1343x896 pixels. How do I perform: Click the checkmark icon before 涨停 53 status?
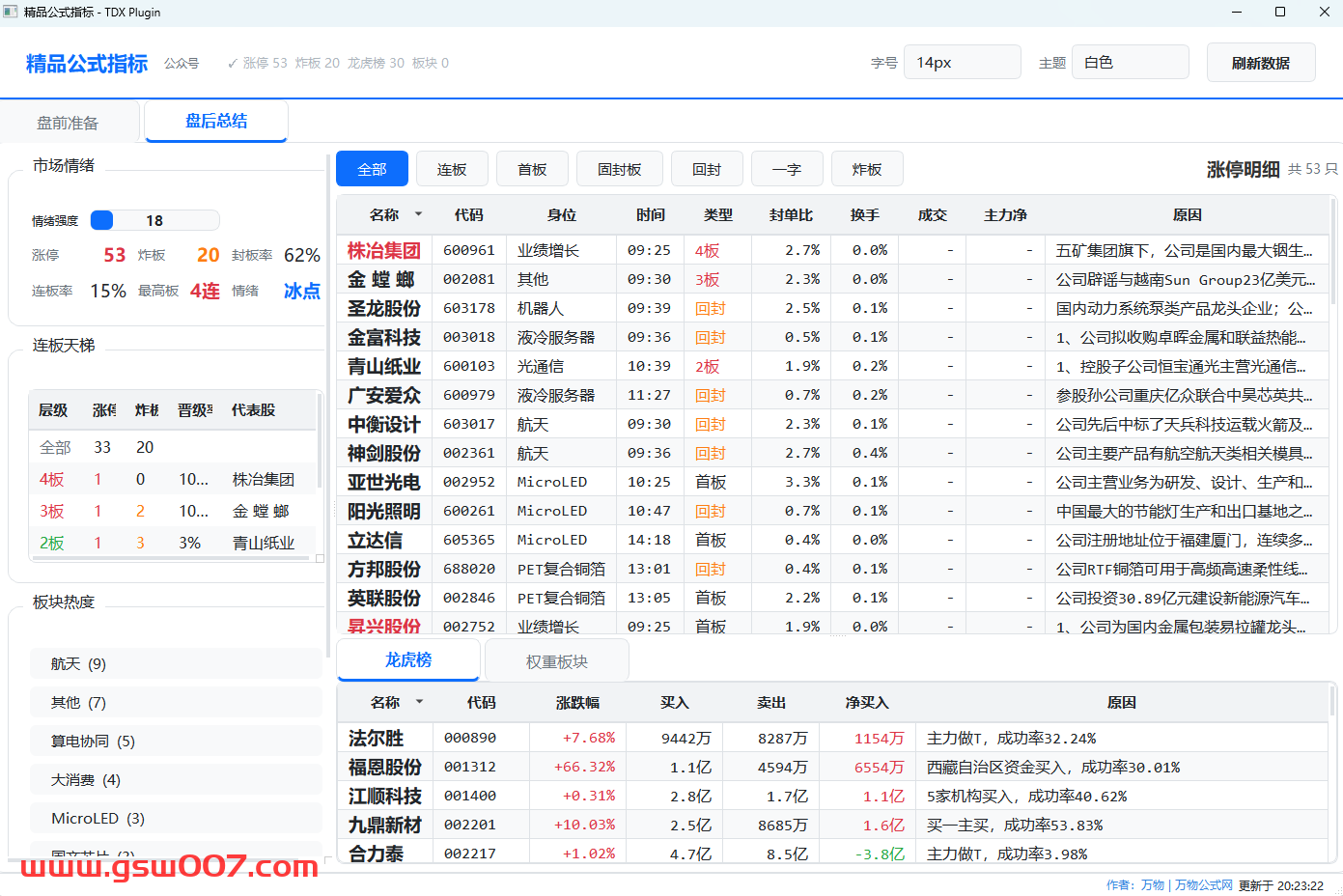[x=232, y=64]
